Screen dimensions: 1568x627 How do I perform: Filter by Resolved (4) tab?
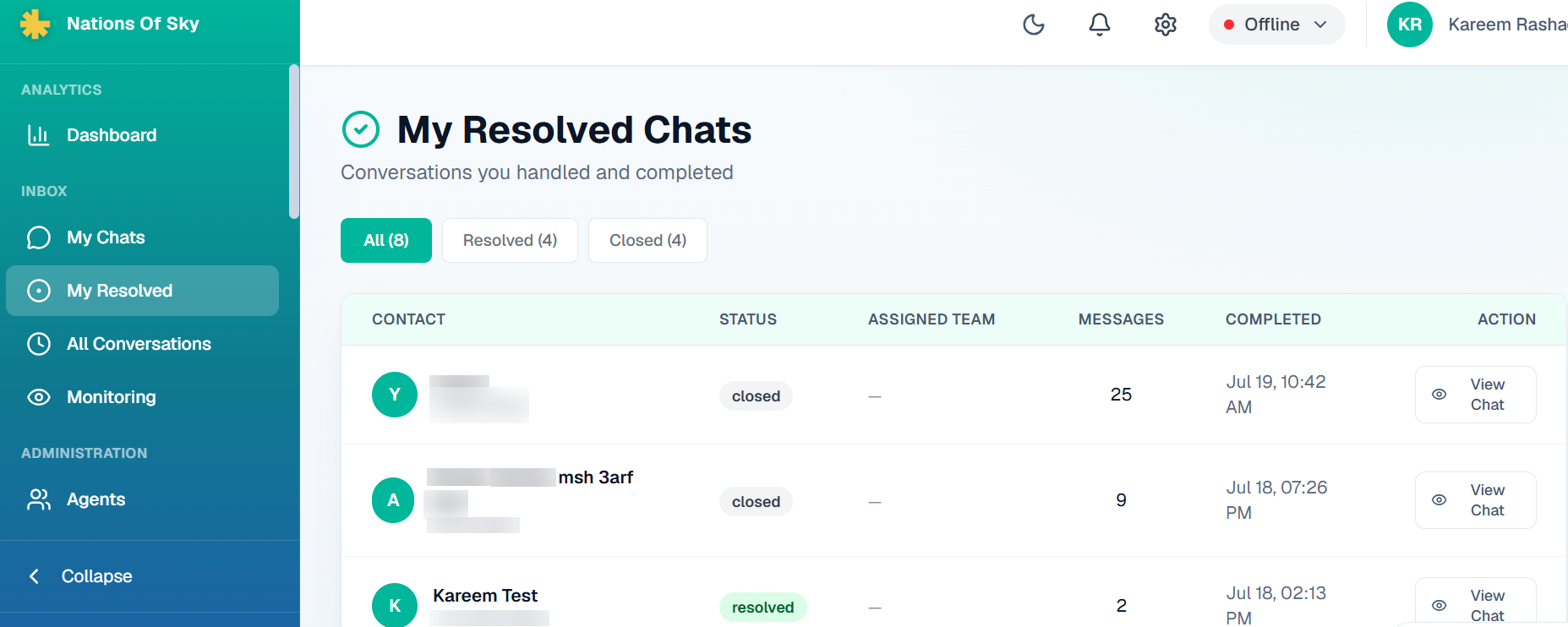[x=510, y=241]
